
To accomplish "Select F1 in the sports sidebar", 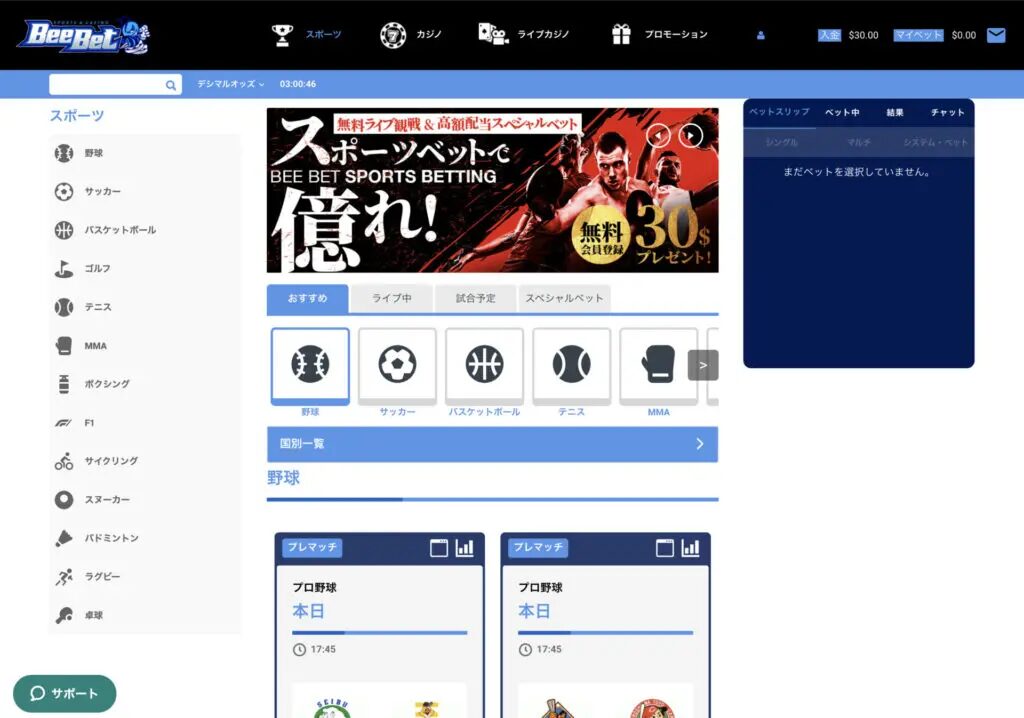I will click(x=144, y=423).
